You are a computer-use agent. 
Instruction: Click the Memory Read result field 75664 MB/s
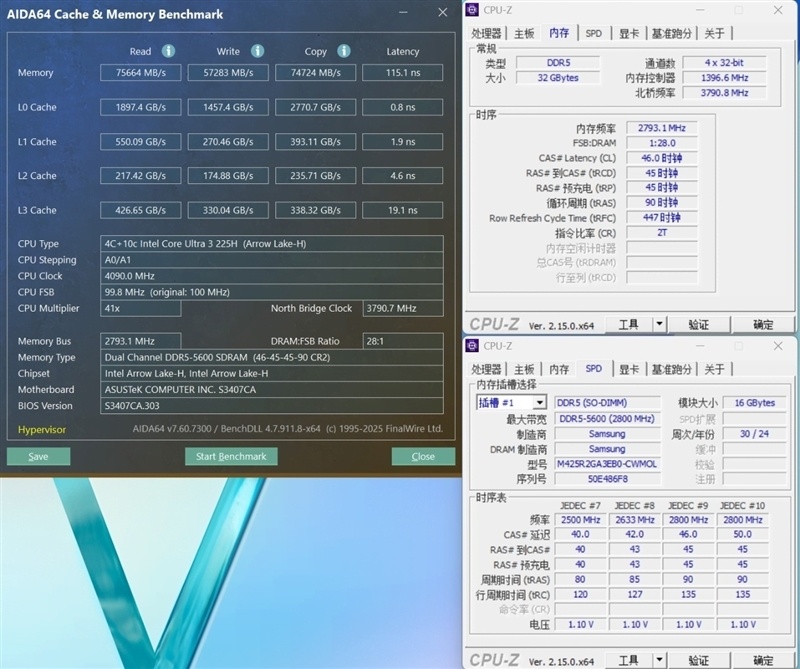pos(140,73)
